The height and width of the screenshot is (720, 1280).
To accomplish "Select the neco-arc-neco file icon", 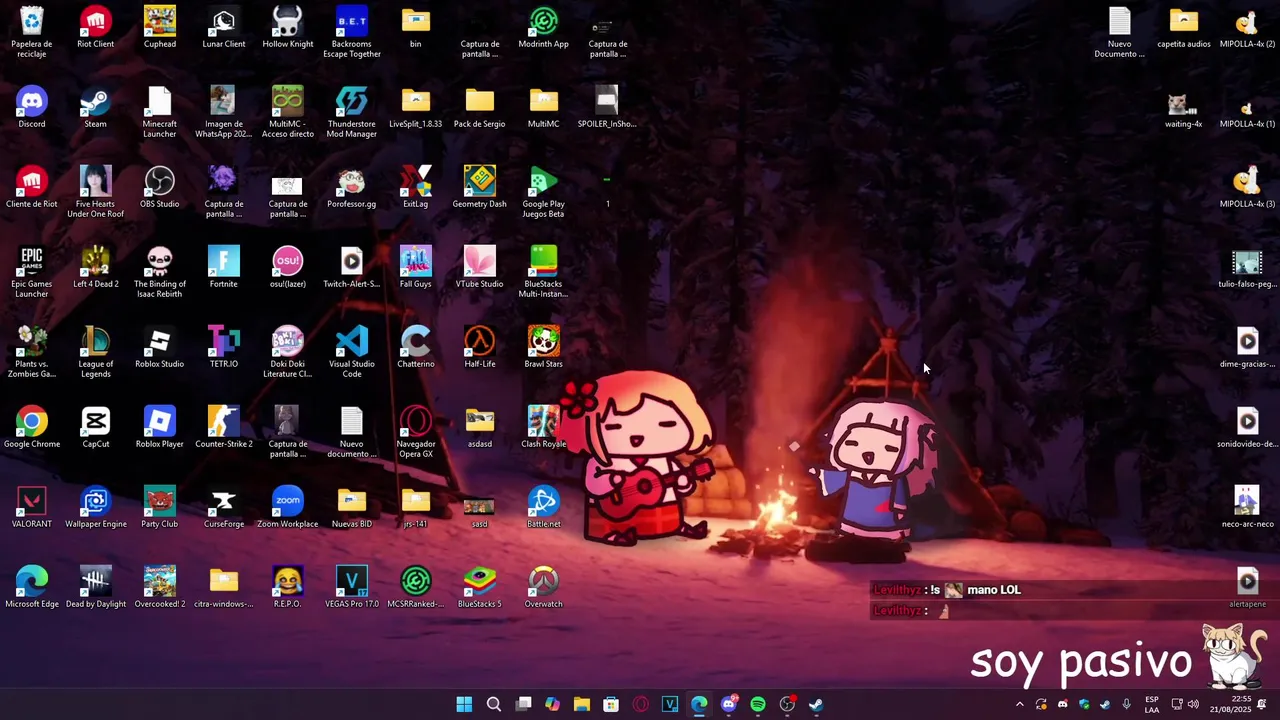I will (1248, 508).
